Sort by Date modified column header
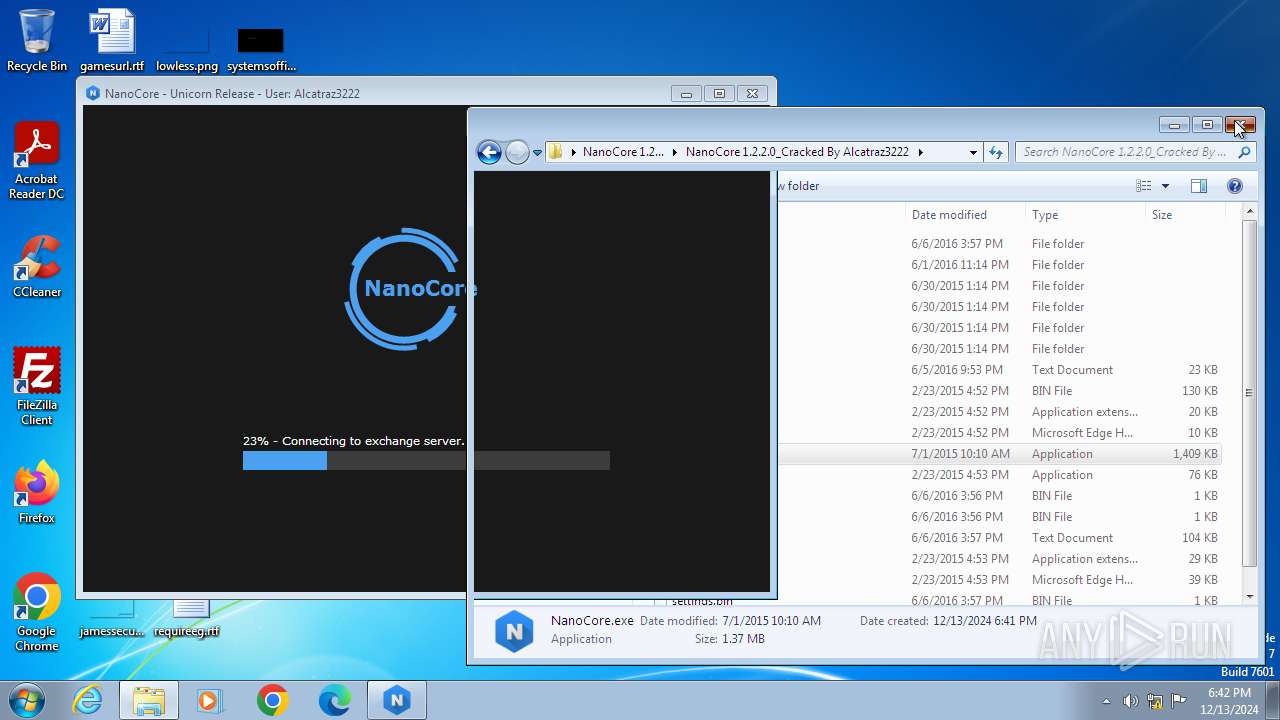This screenshot has height=720, width=1280. click(964, 215)
